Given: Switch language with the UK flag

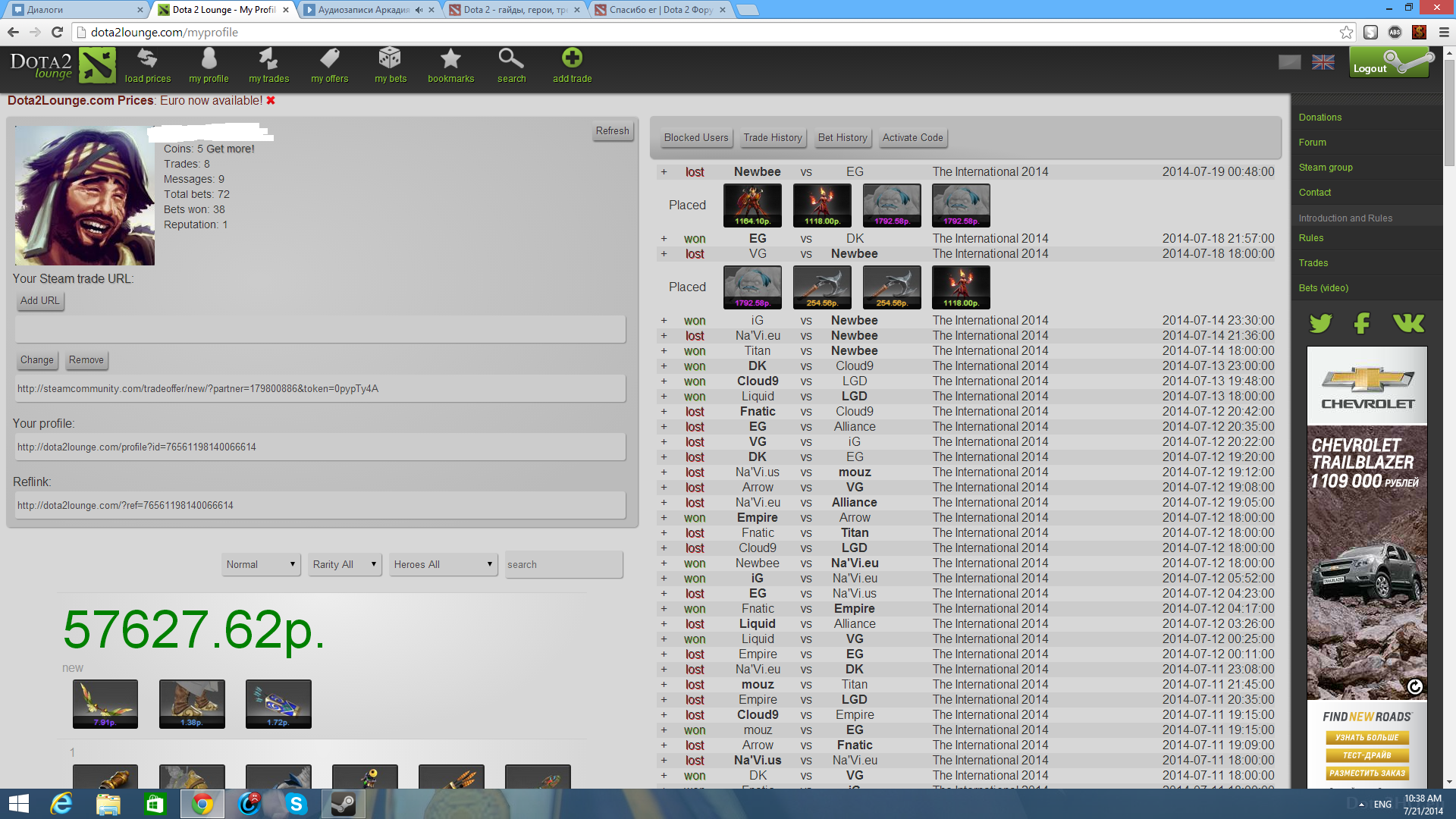Looking at the screenshot, I should 1323,62.
